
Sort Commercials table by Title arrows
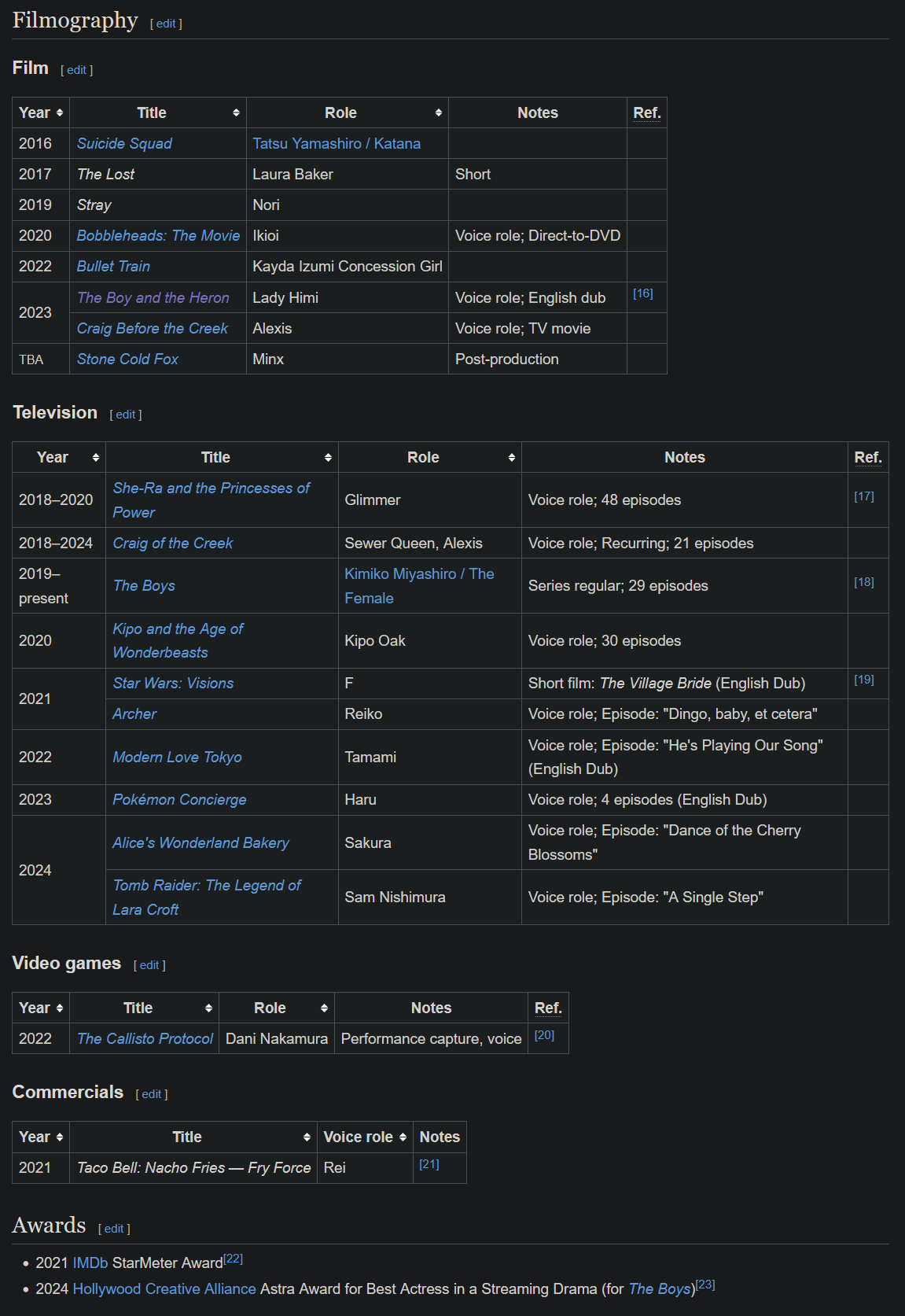coord(307,1137)
